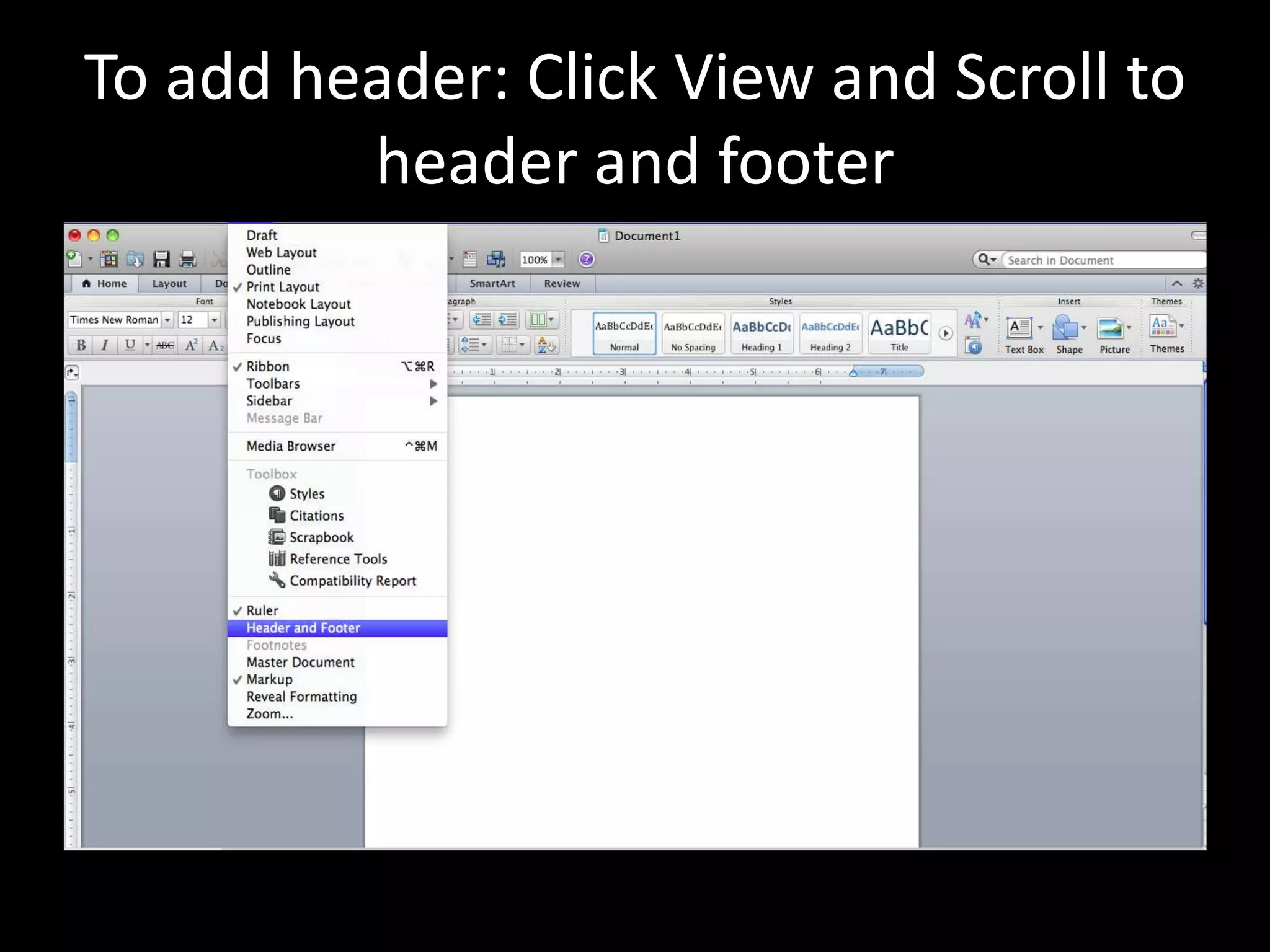The image size is (1270, 952).
Task: Apply Superscript formatting
Action: point(191,345)
